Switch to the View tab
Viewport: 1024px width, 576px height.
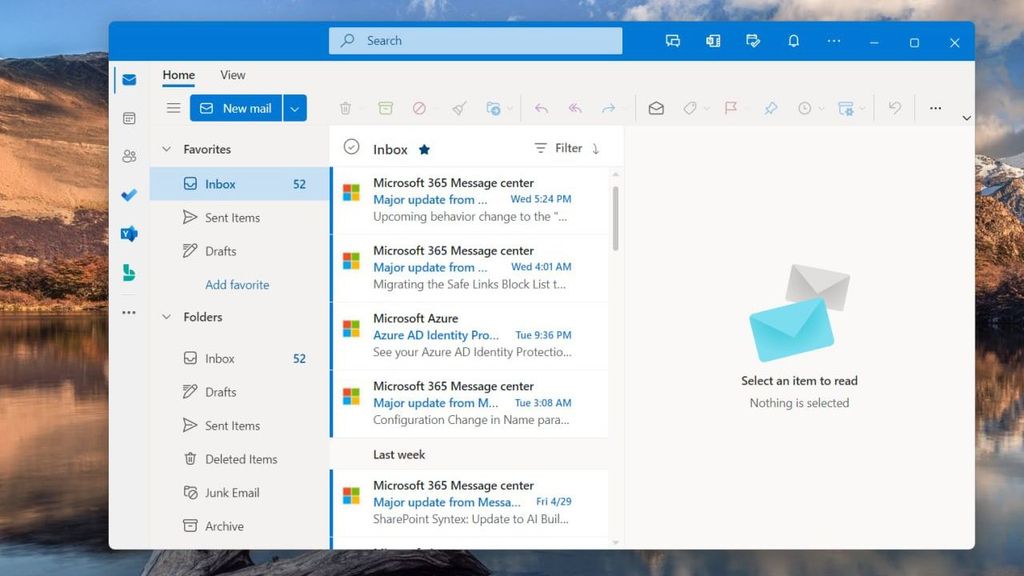point(232,75)
